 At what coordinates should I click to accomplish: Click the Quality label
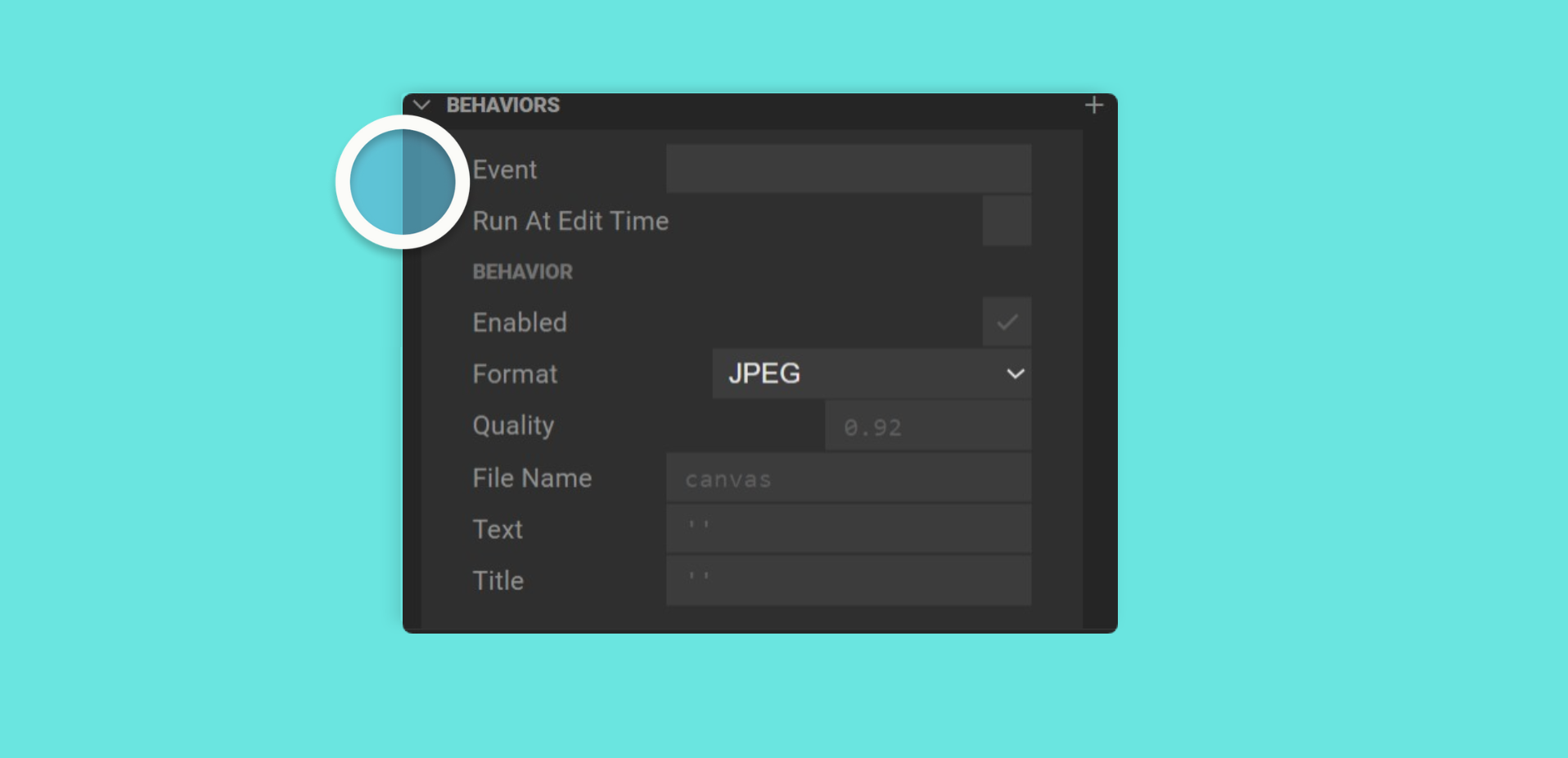pos(513,426)
